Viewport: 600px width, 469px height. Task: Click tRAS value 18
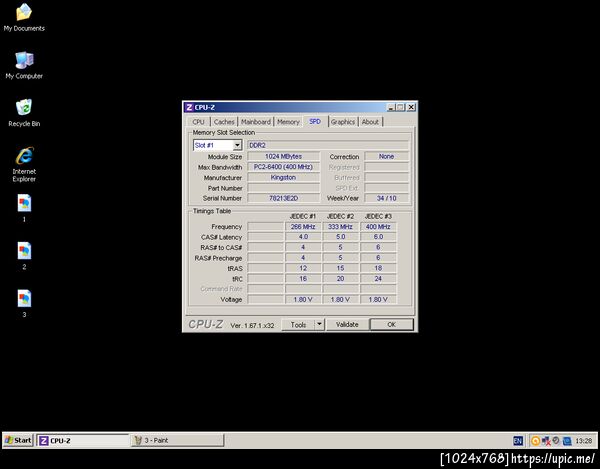point(378,268)
